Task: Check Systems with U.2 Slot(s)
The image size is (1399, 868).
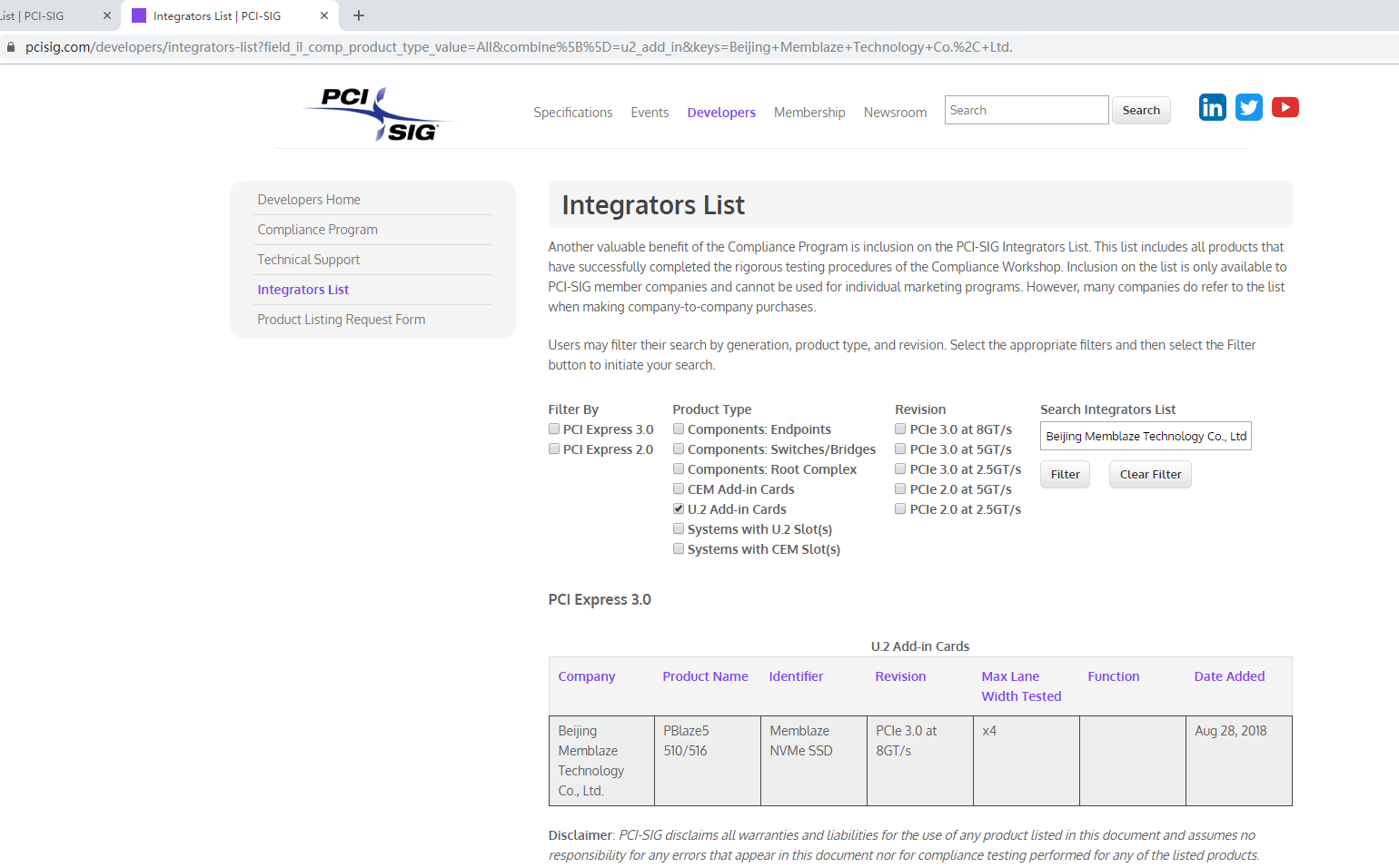Action: 679,528
